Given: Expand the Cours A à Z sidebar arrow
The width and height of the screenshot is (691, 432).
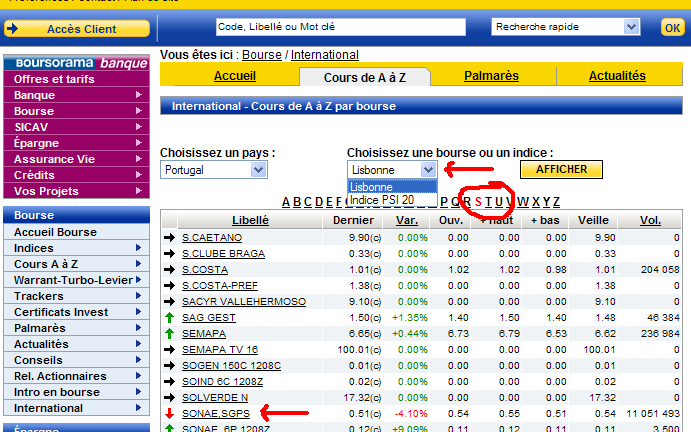Looking at the screenshot, I should 138,264.
